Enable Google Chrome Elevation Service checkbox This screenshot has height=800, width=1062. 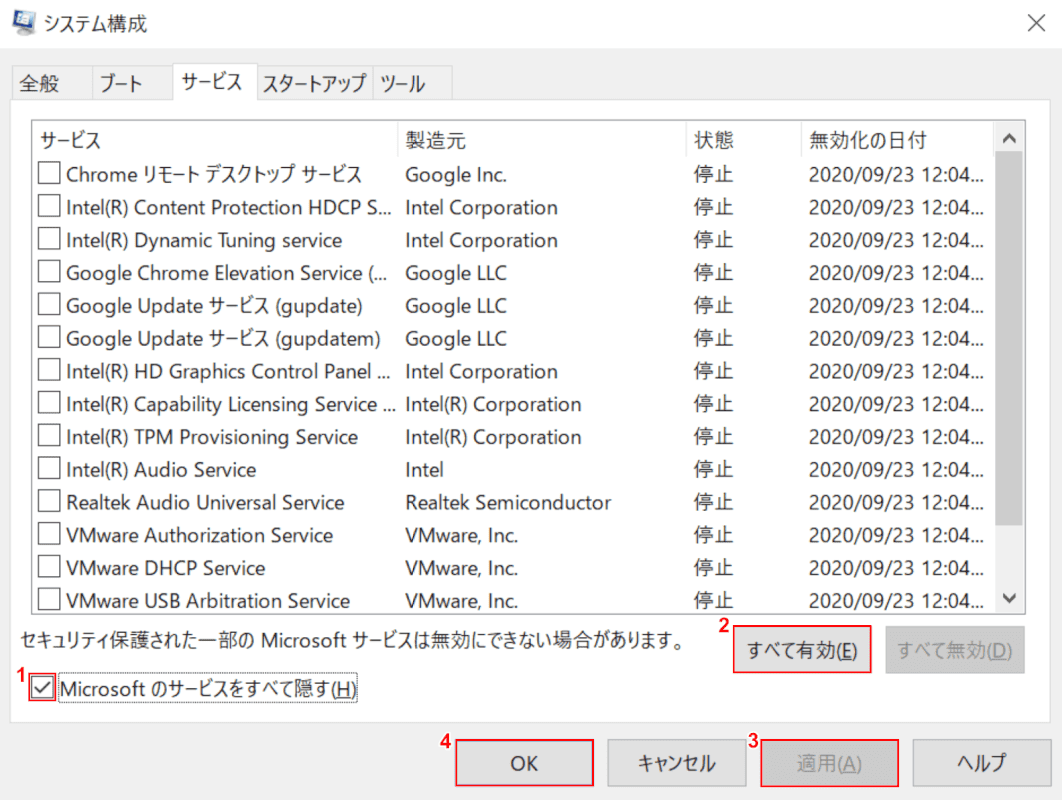(49, 272)
